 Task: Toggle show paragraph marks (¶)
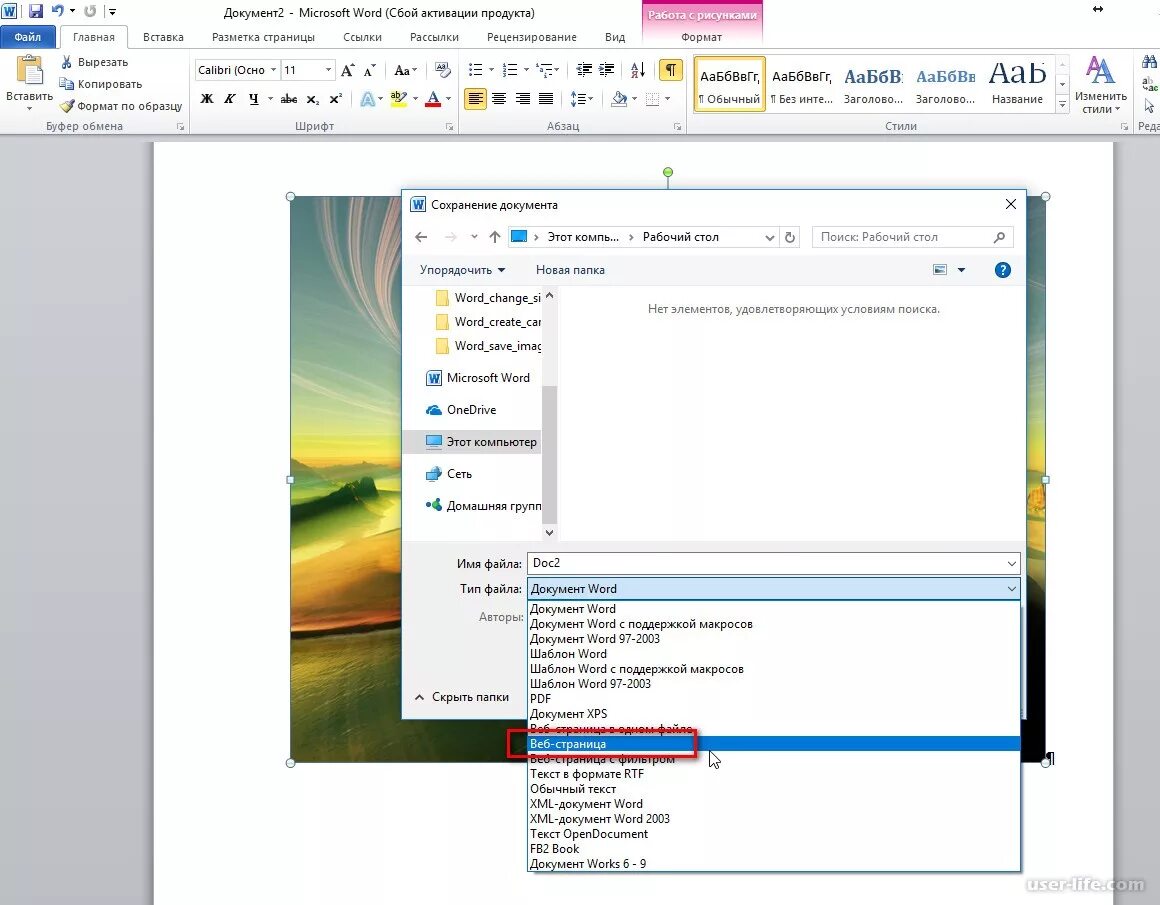(670, 70)
